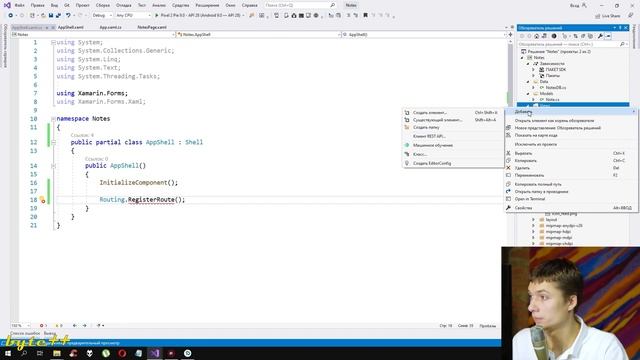Open the Справка menu
This screenshot has height=360, width=640.
249,5
